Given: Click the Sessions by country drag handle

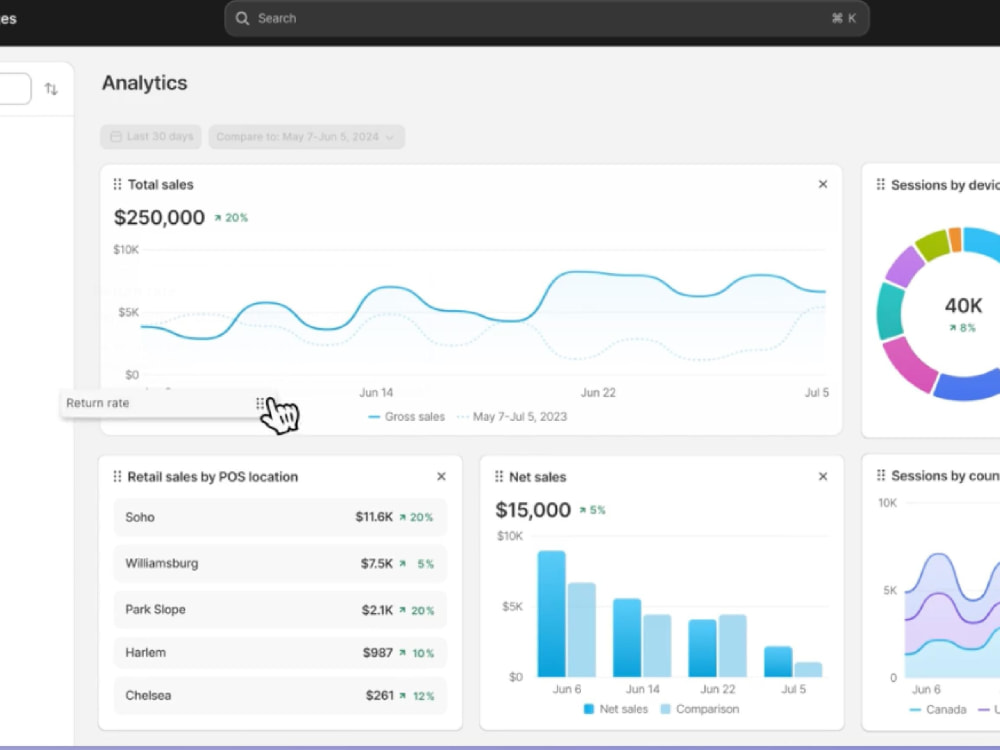Looking at the screenshot, I should click(x=881, y=475).
